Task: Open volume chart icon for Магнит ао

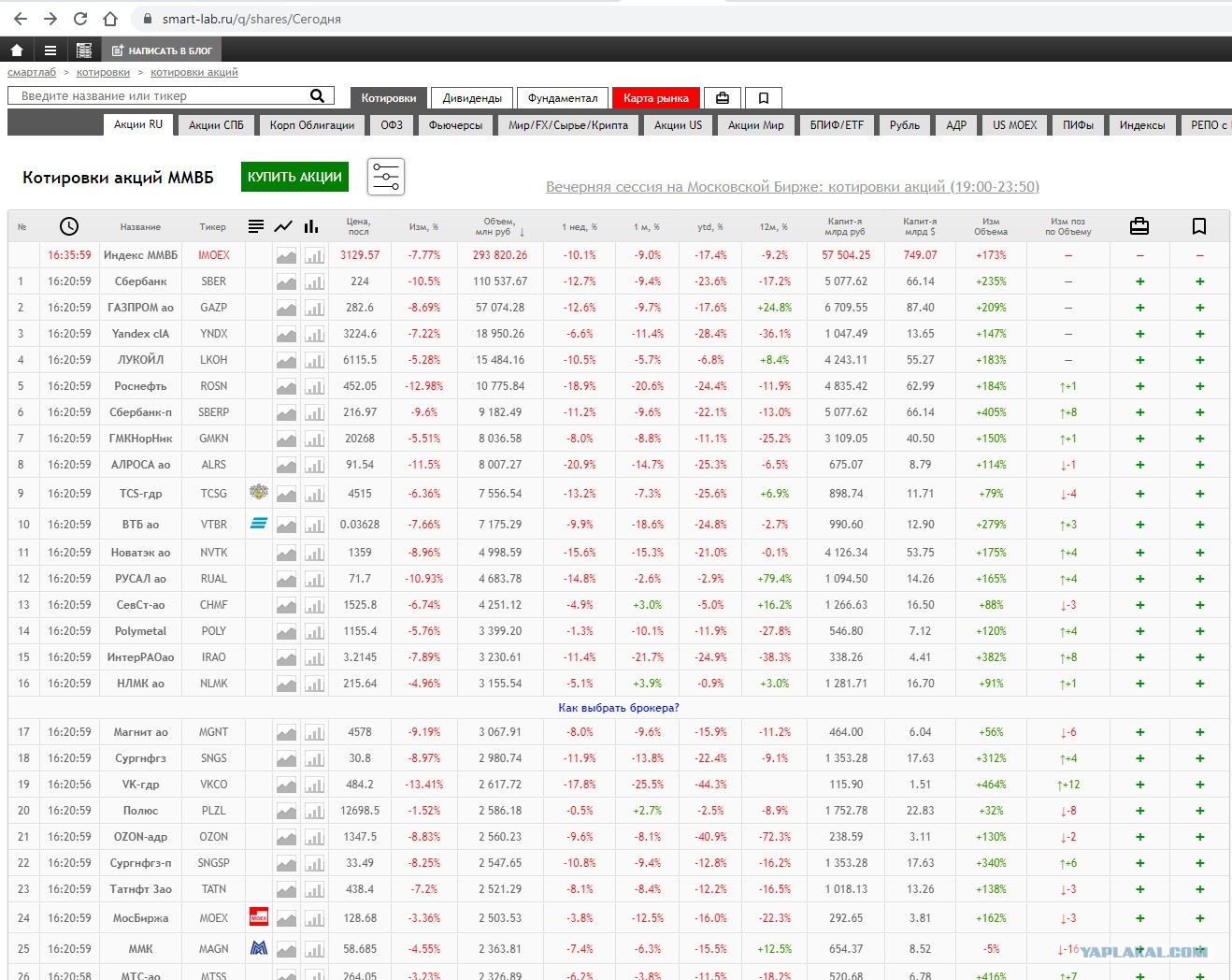Action: coord(314,732)
